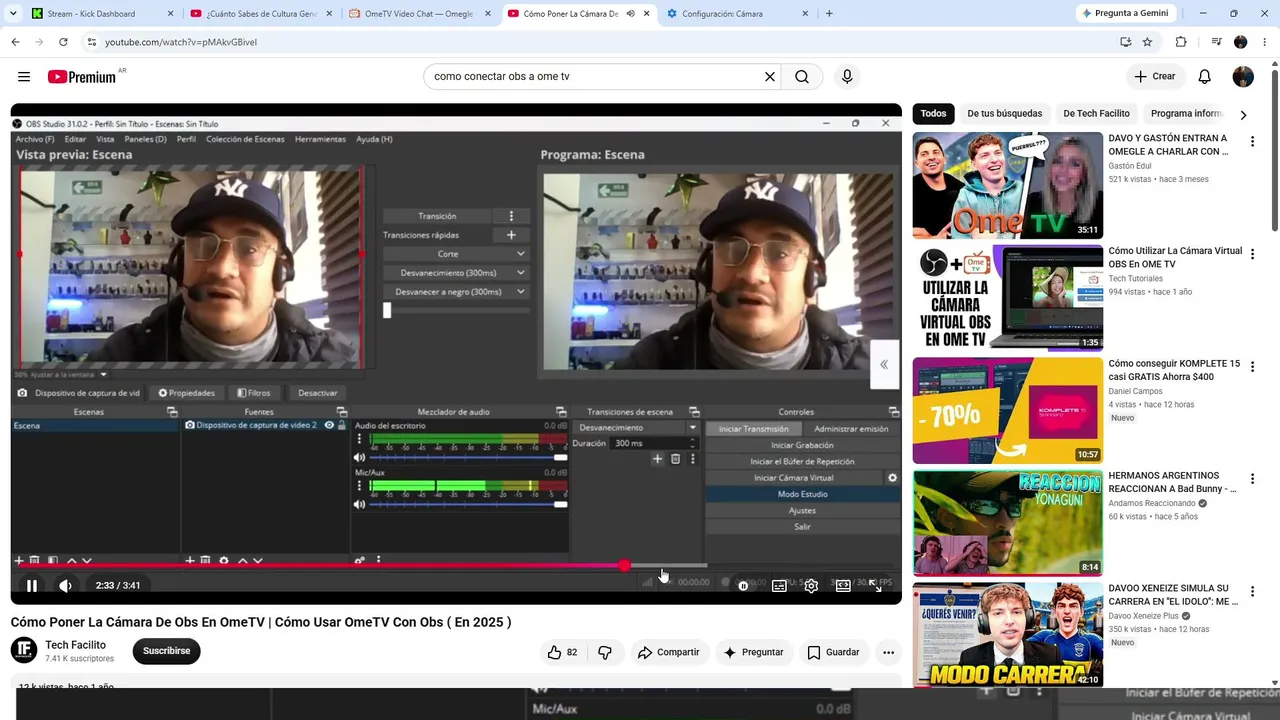Open the Chrome extensions puzzle menu

[x=1181, y=42]
